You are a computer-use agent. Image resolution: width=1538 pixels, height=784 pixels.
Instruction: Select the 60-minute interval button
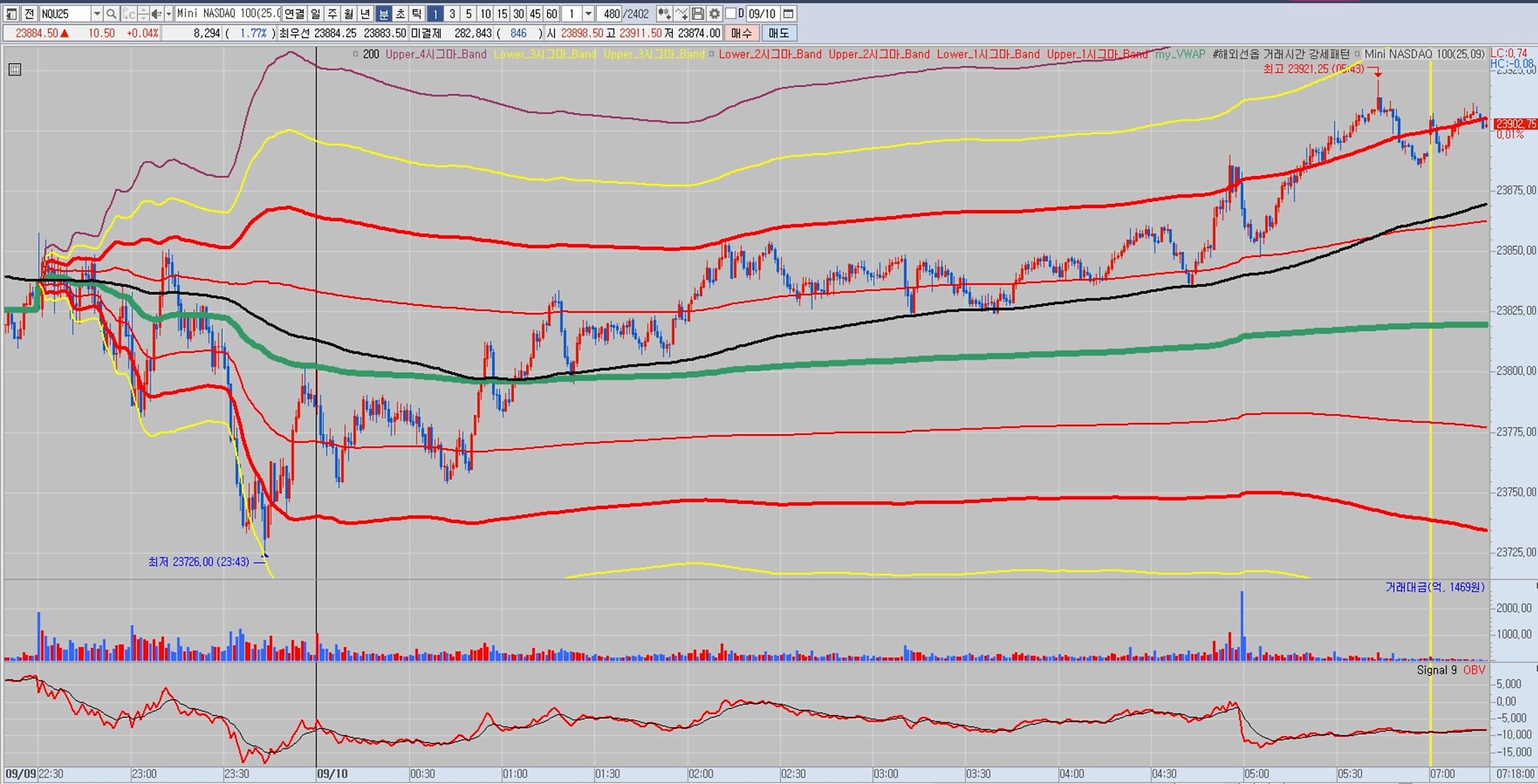click(552, 14)
